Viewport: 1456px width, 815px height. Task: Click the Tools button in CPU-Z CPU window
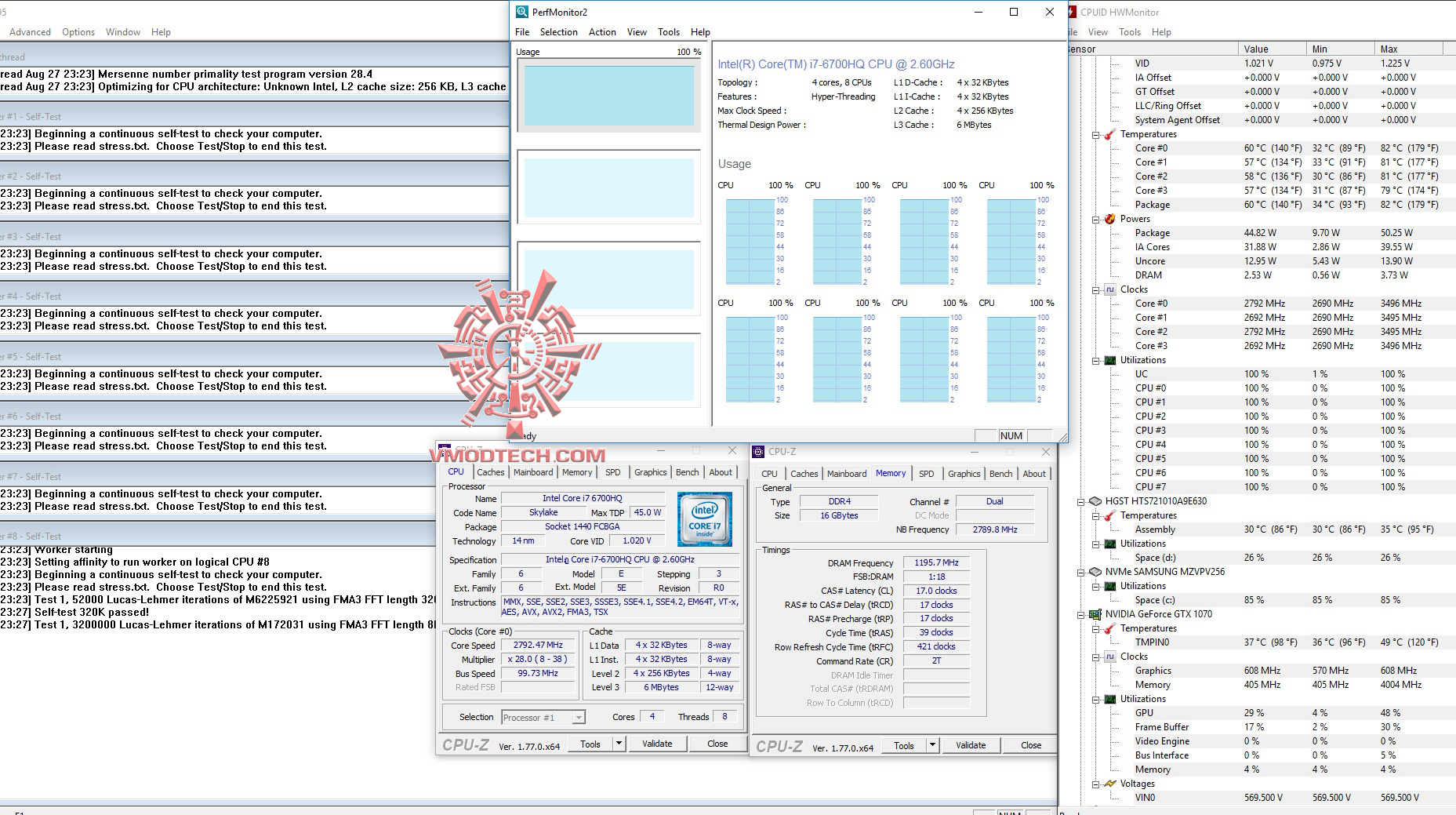pos(590,744)
